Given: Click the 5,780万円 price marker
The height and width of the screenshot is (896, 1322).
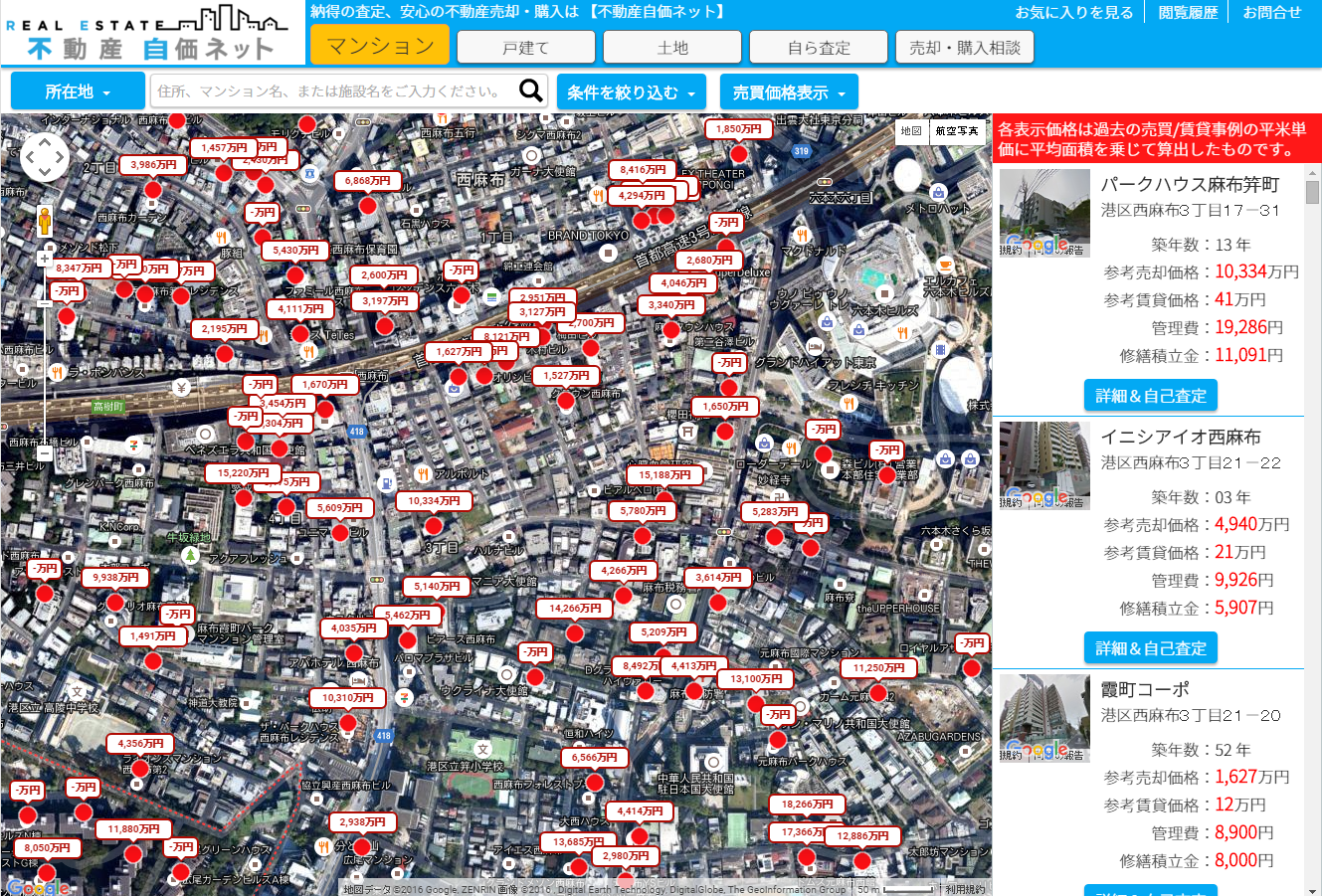Looking at the screenshot, I should coord(644,511).
